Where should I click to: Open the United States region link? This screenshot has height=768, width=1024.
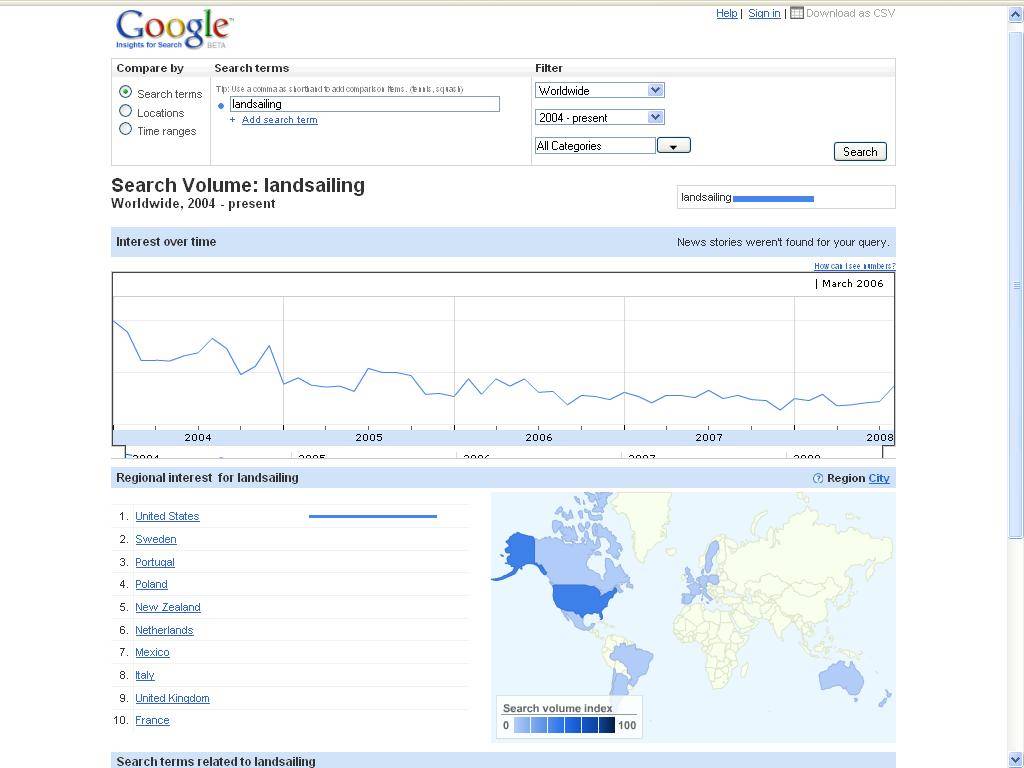point(167,516)
